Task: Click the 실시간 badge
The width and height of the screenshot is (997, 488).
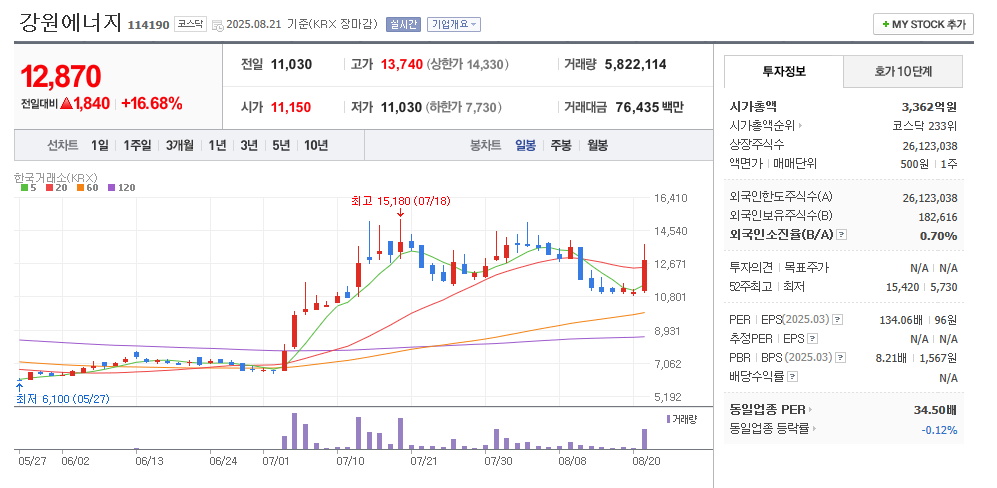Action: click(x=404, y=24)
